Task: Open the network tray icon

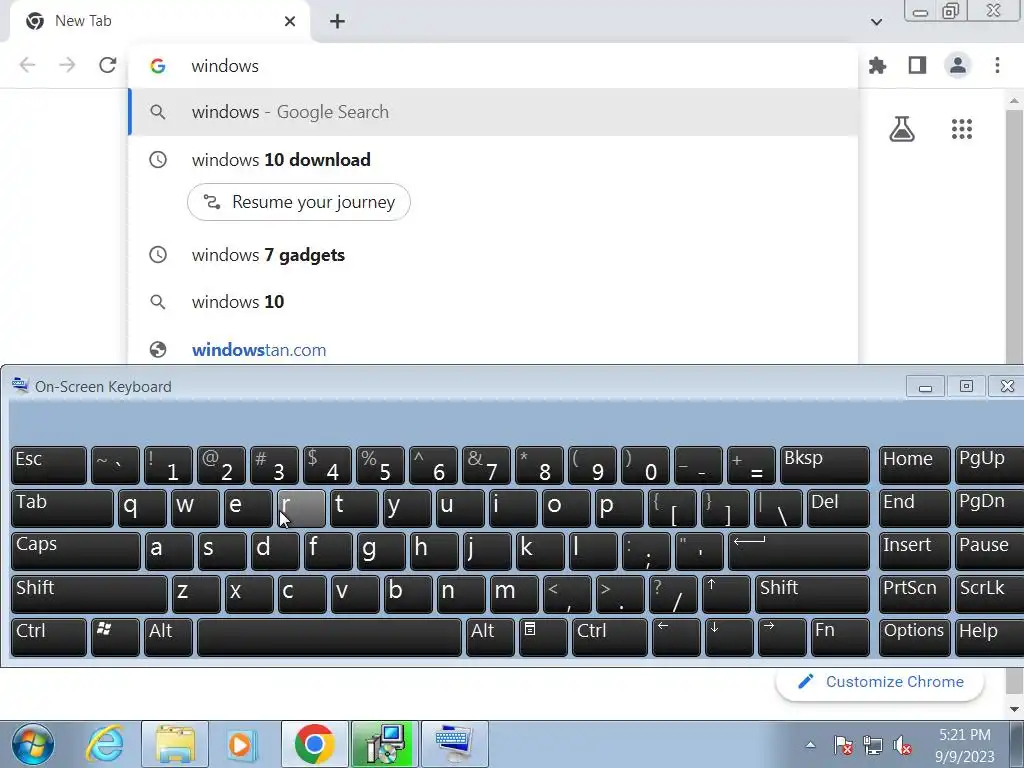Action: [872, 745]
